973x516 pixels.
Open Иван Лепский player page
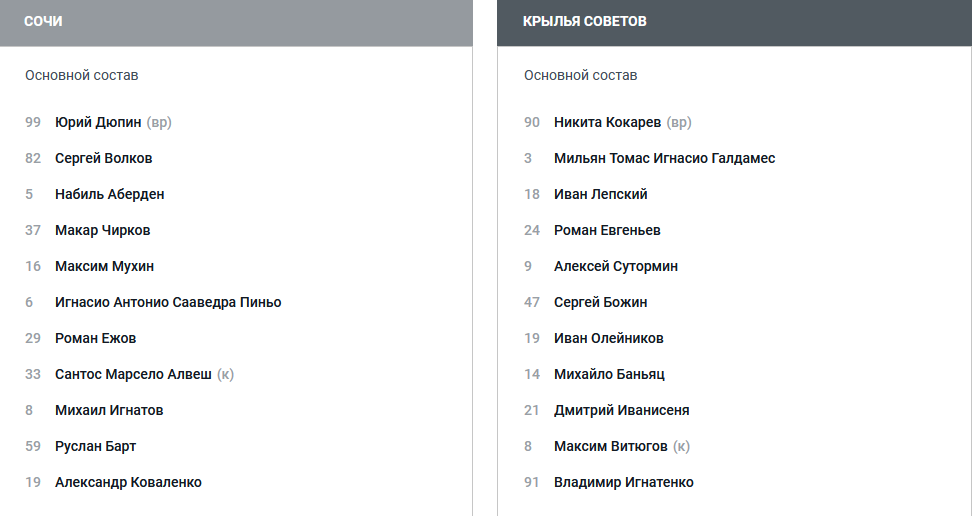click(600, 194)
